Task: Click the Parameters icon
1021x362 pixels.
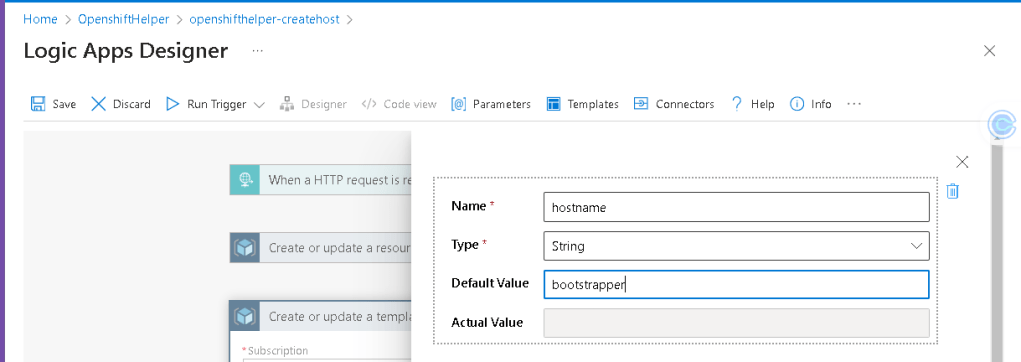Action: (x=458, y=104)
